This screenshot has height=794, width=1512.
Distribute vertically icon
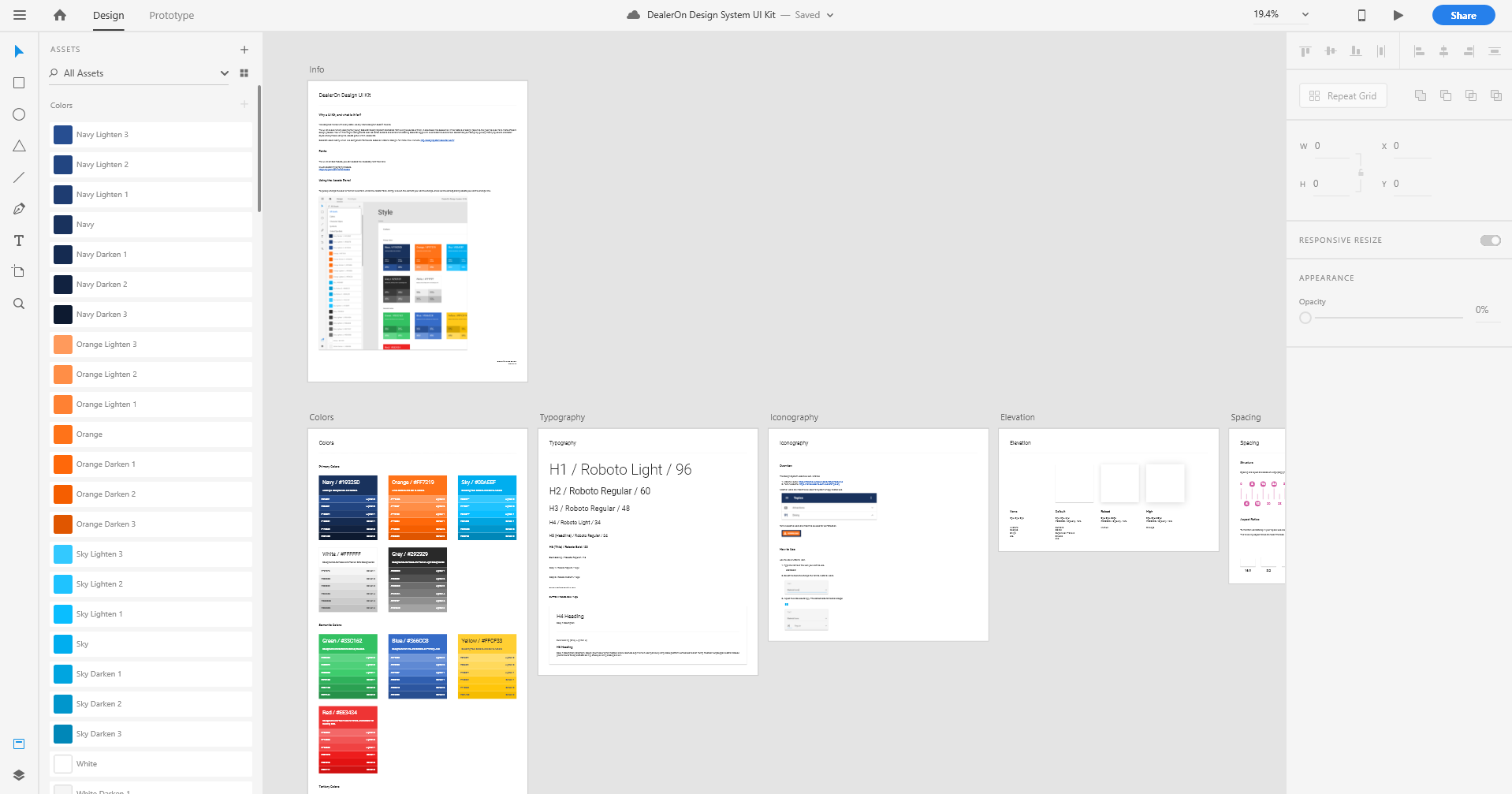1495,51
